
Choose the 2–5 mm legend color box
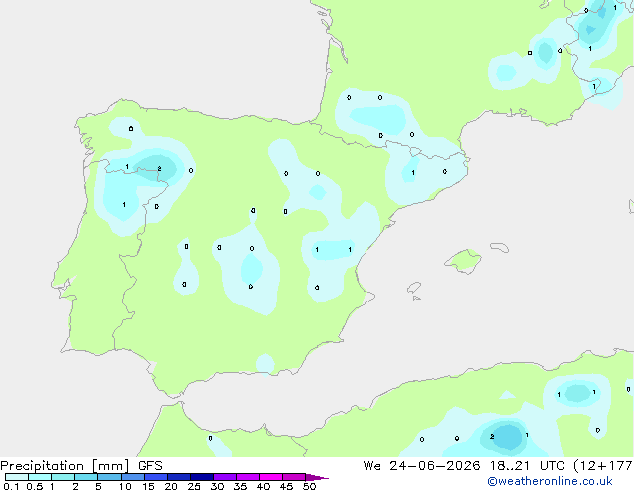click(x=86, y=477)
